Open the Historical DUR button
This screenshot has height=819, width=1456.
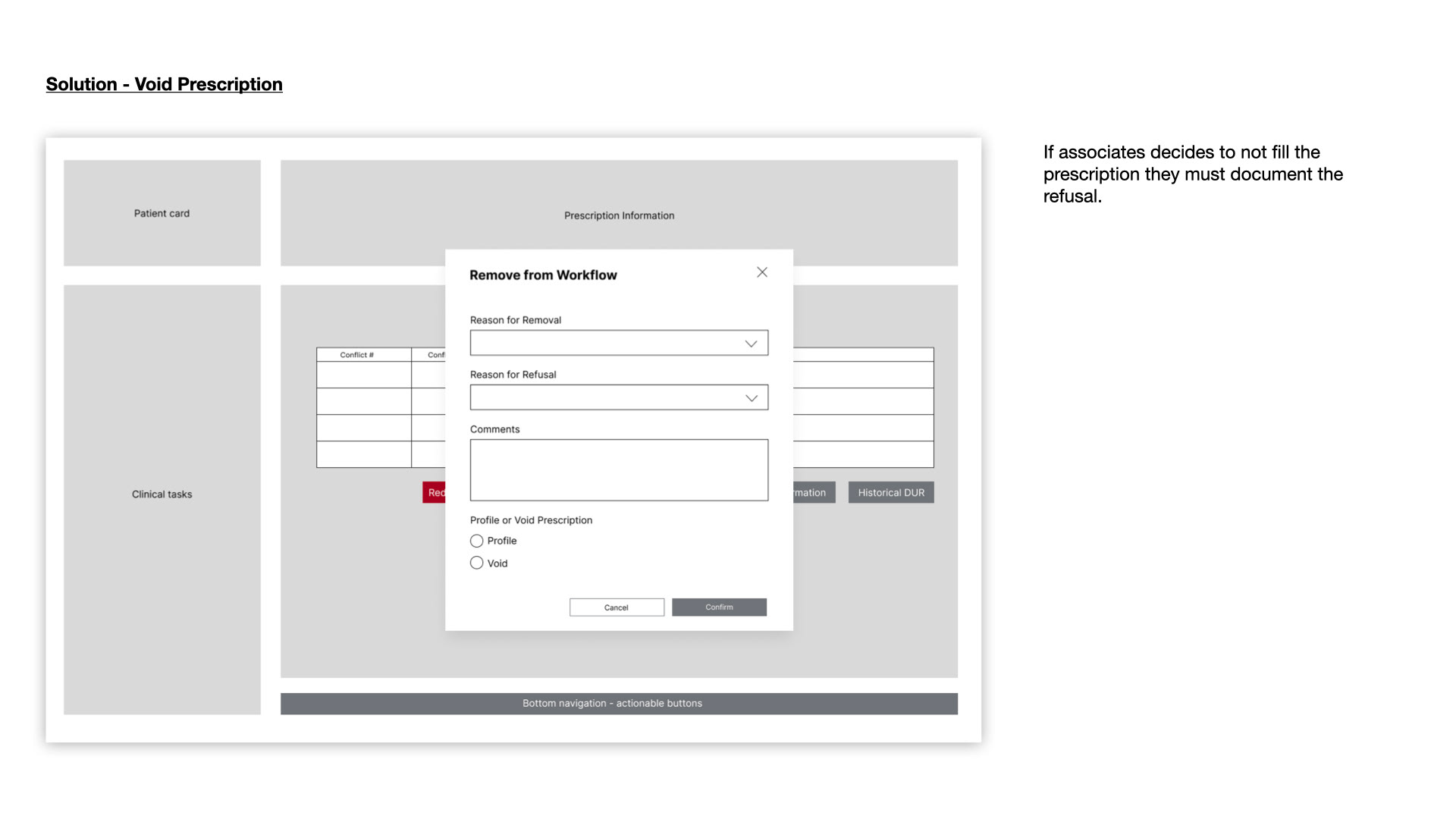pyautogui.click(x=891, y=492)
